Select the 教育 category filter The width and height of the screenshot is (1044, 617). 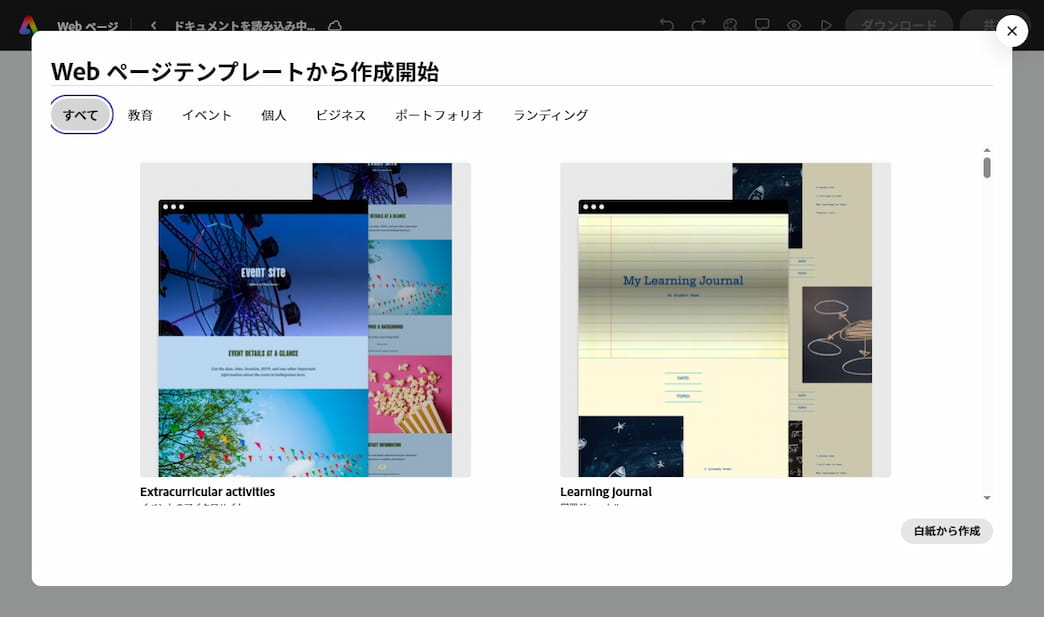pos(140,114)
